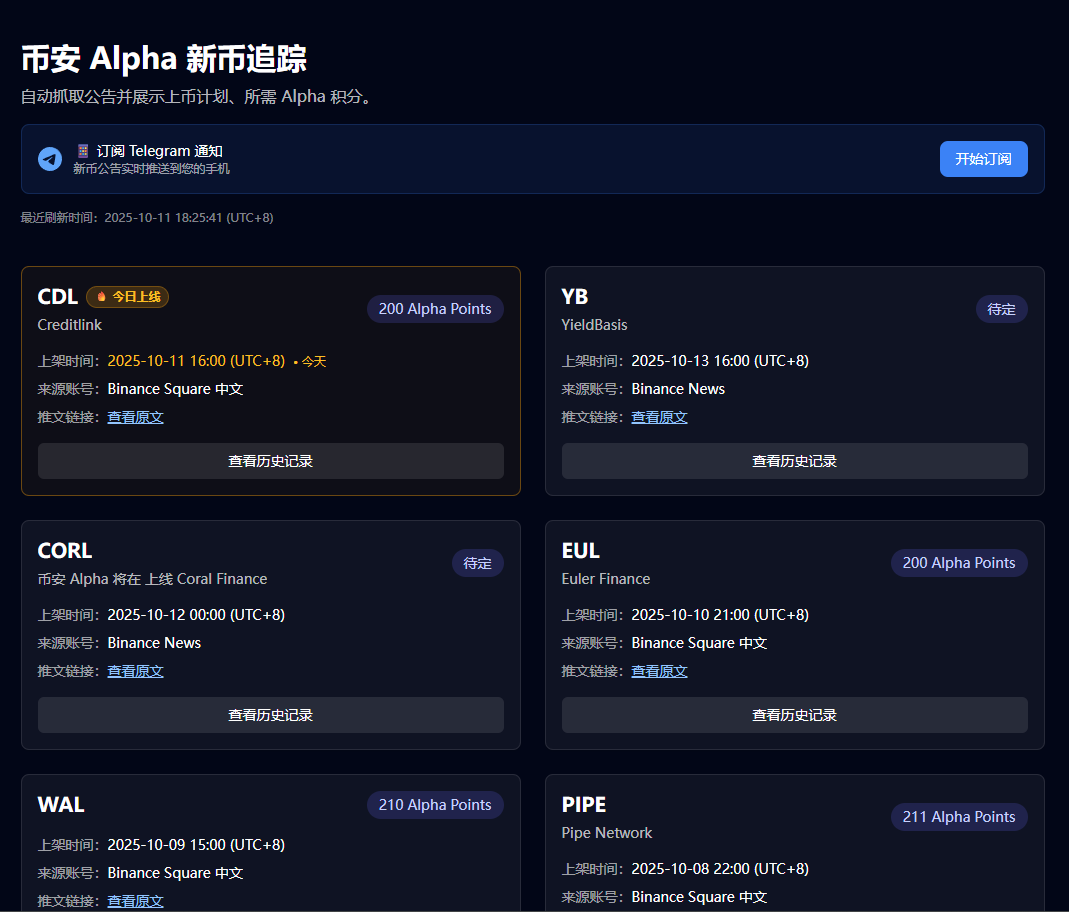View history records for YB

coord(794,461)
